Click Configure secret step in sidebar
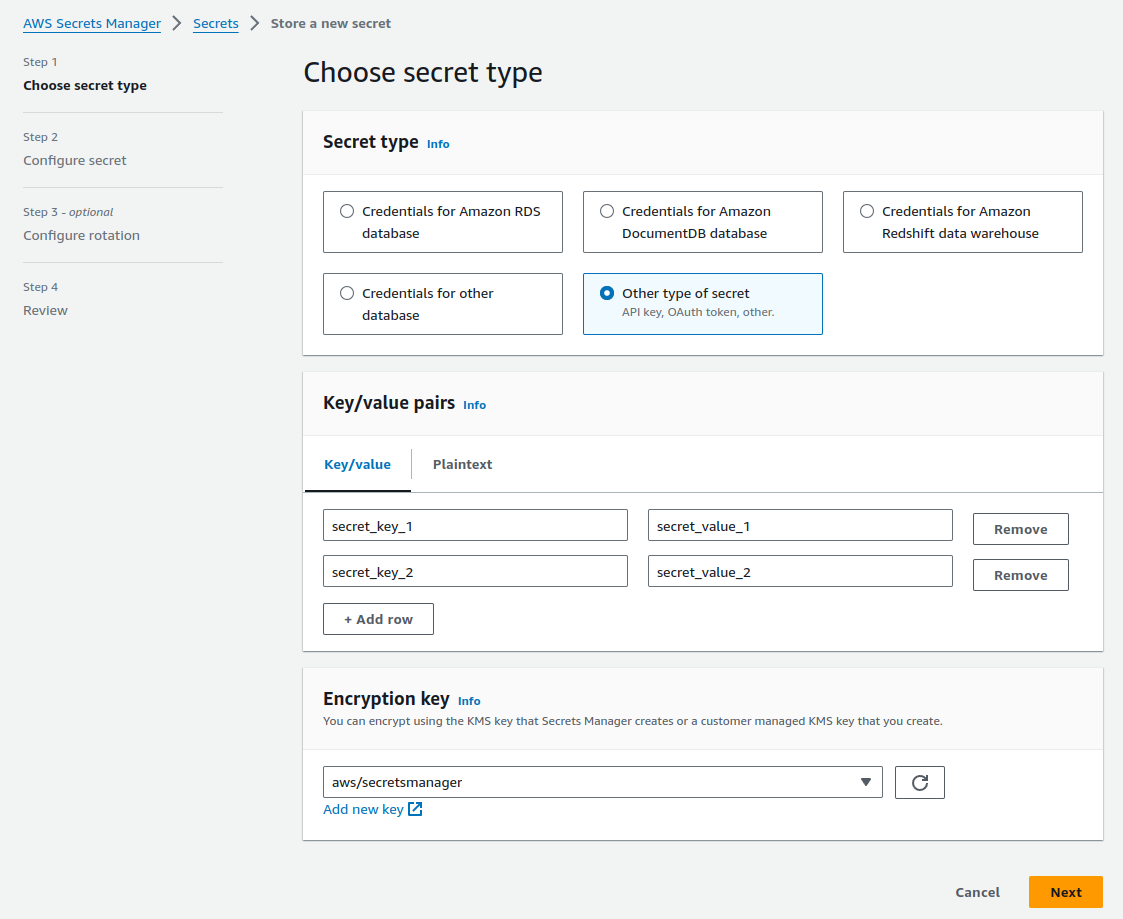Screen dimensions: 1123x919 (74, 160)
